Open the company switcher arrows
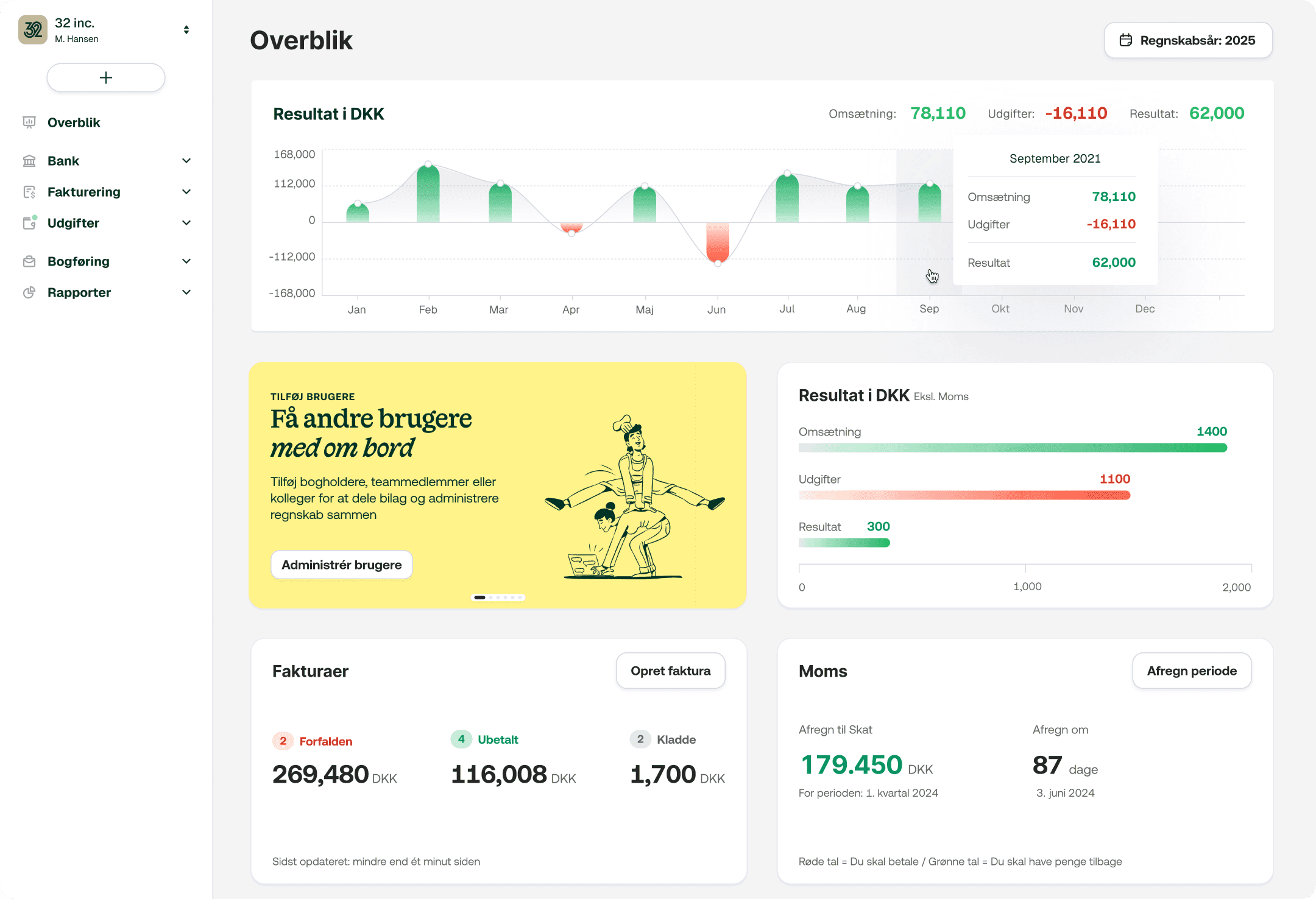The width and height of the screenshot is (1316, 899). [186, 30]
